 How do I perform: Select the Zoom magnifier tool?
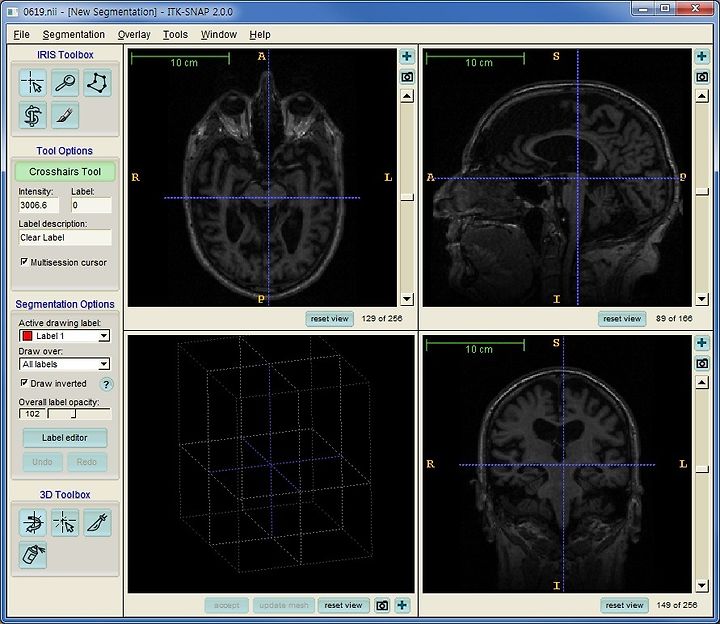click(65, 83)
